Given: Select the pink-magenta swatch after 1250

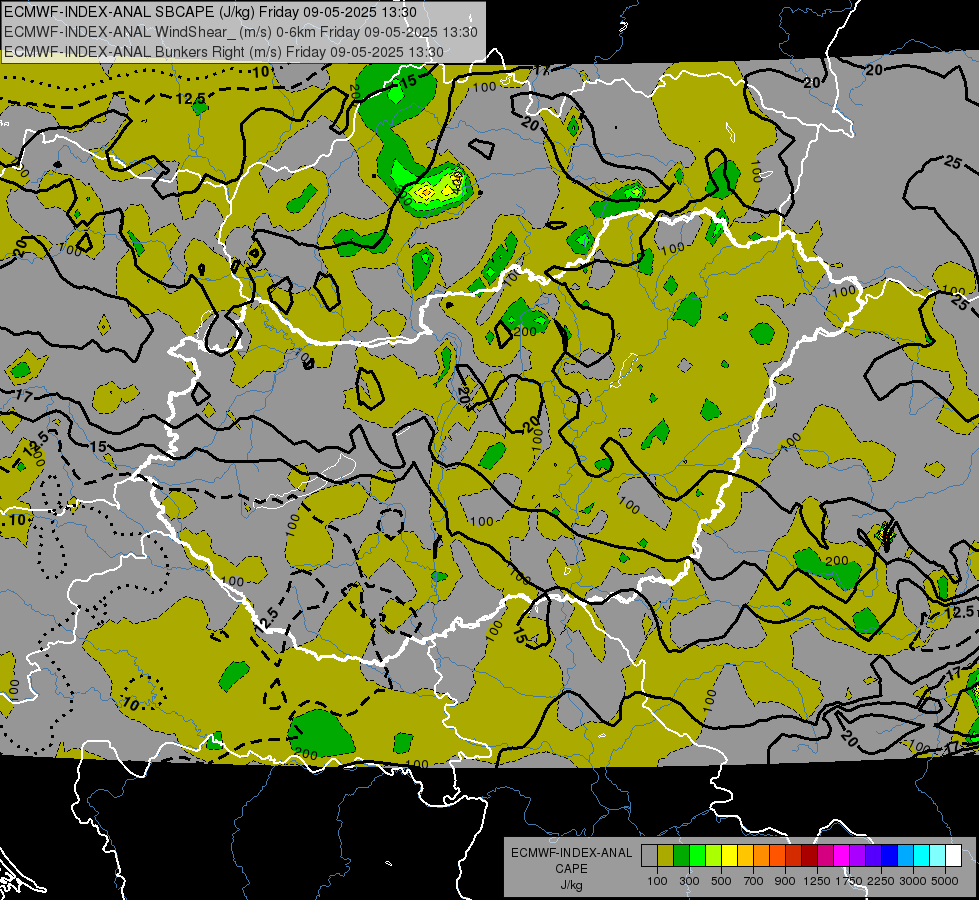Looking at the screenshot, I should [825, 856].
